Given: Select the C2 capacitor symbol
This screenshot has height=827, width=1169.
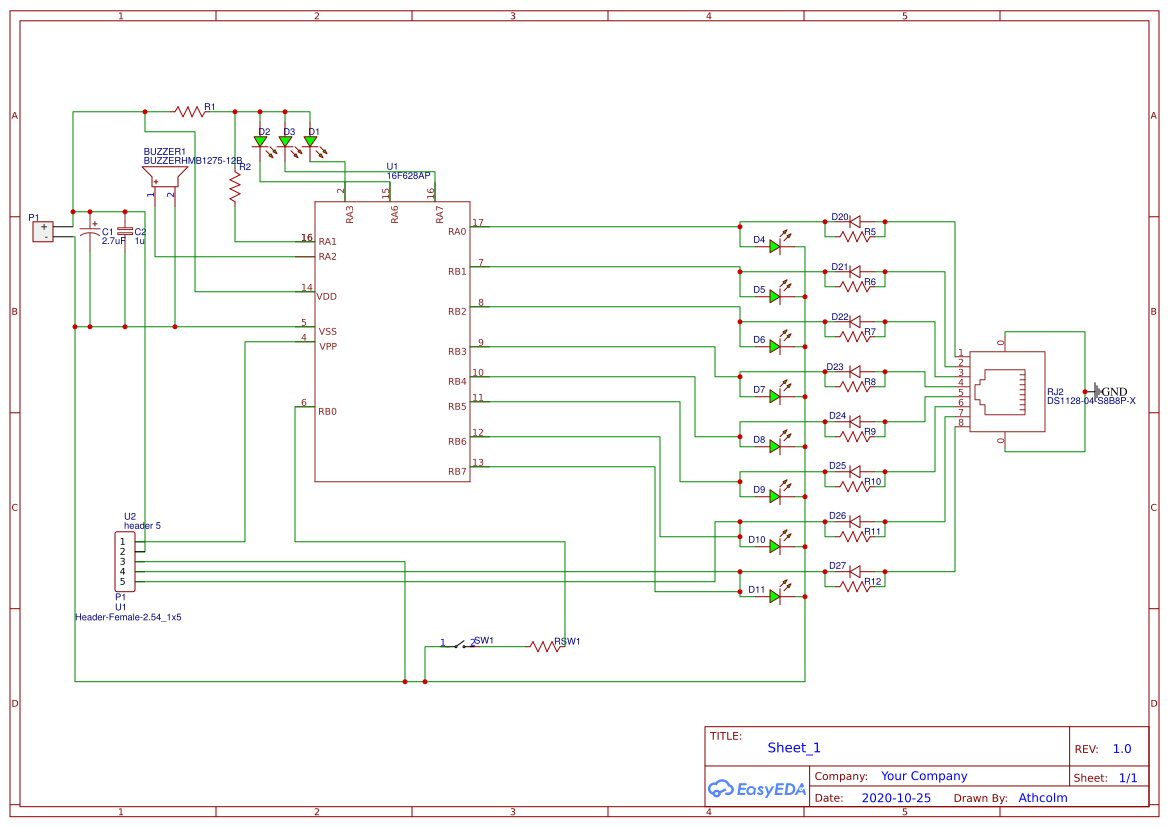Looking at the screenshot, I should [125, 233].
